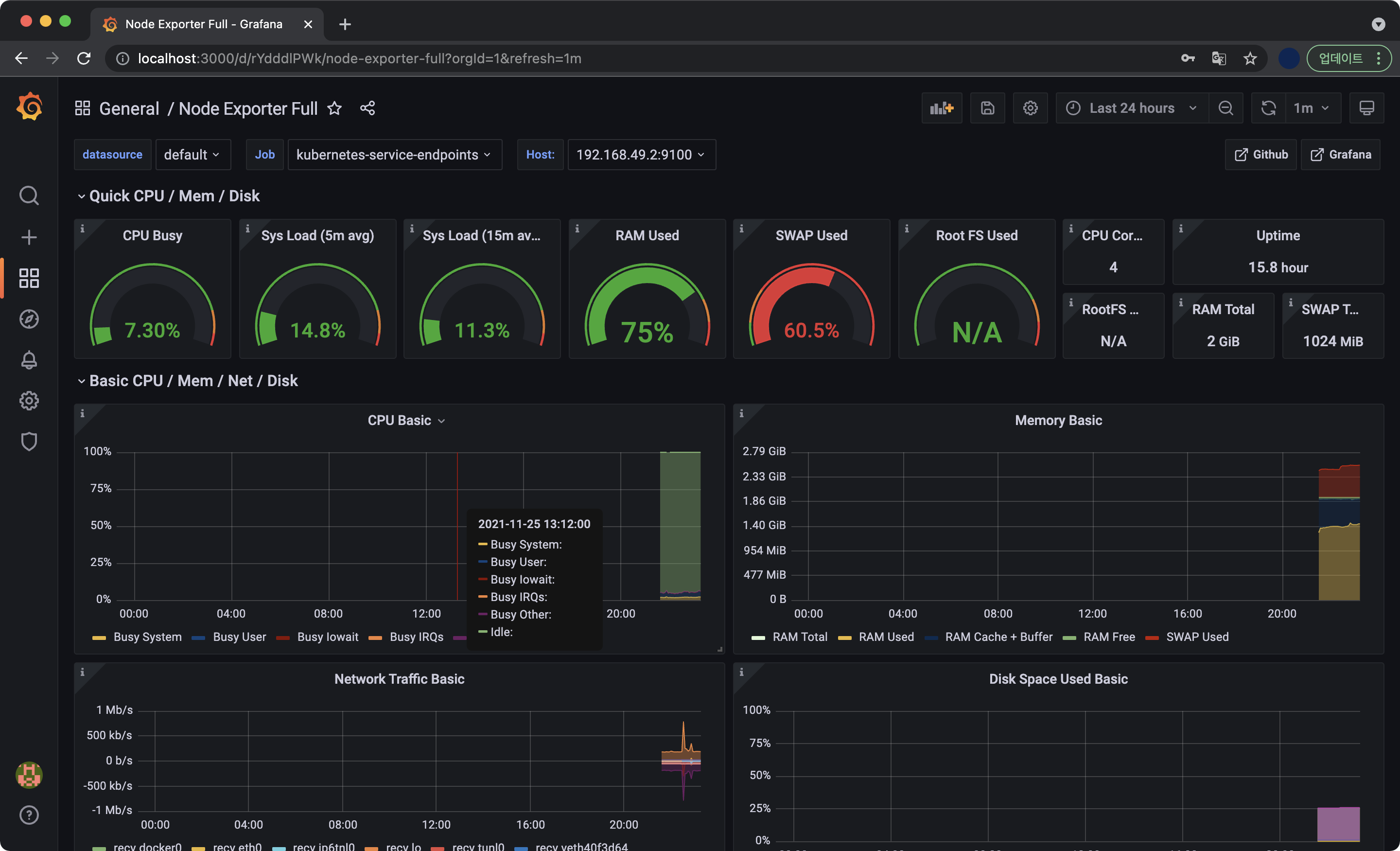Open the Alerting bell icon

(x=29, y=360)
